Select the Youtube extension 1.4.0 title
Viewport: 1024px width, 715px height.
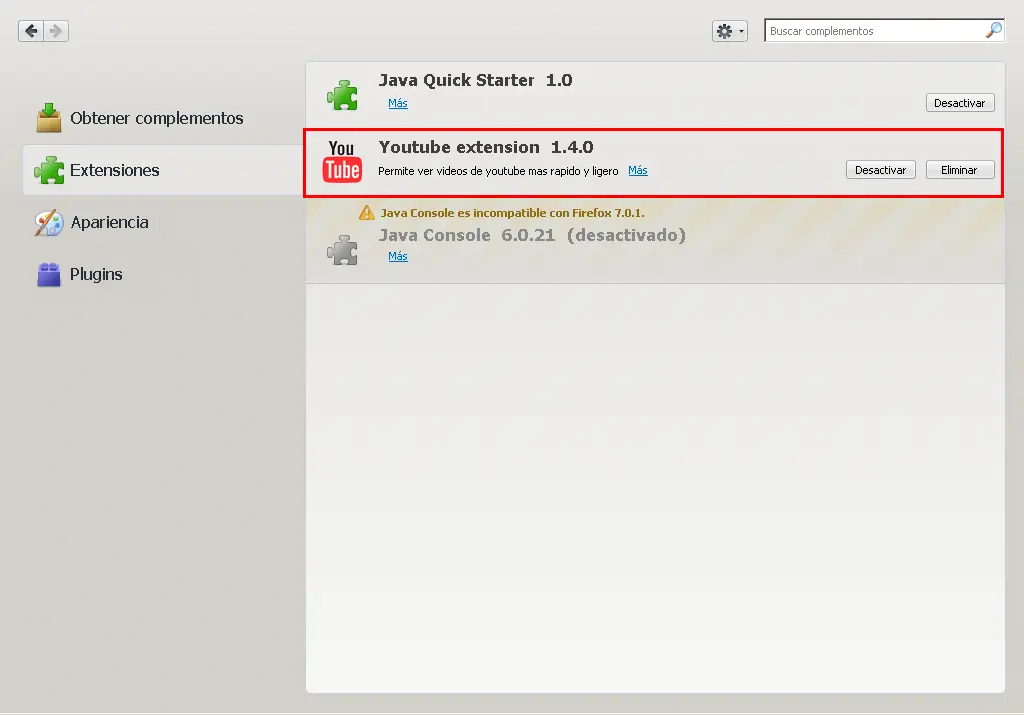tap(486, 148)
